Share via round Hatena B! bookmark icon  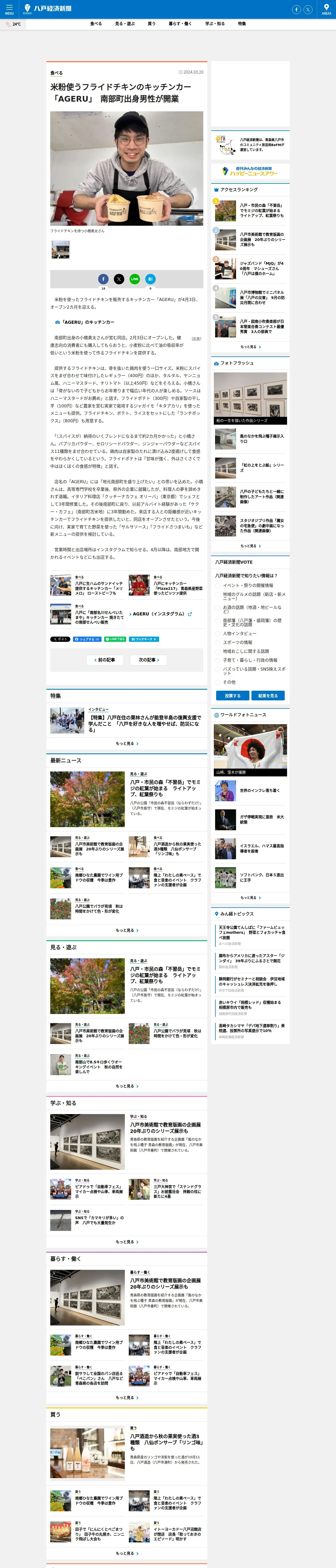[x=151, y=279]
